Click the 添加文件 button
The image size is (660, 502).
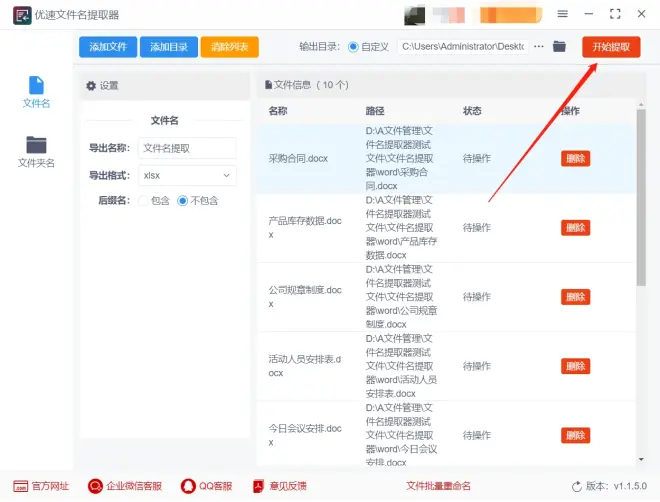point(108,47)
